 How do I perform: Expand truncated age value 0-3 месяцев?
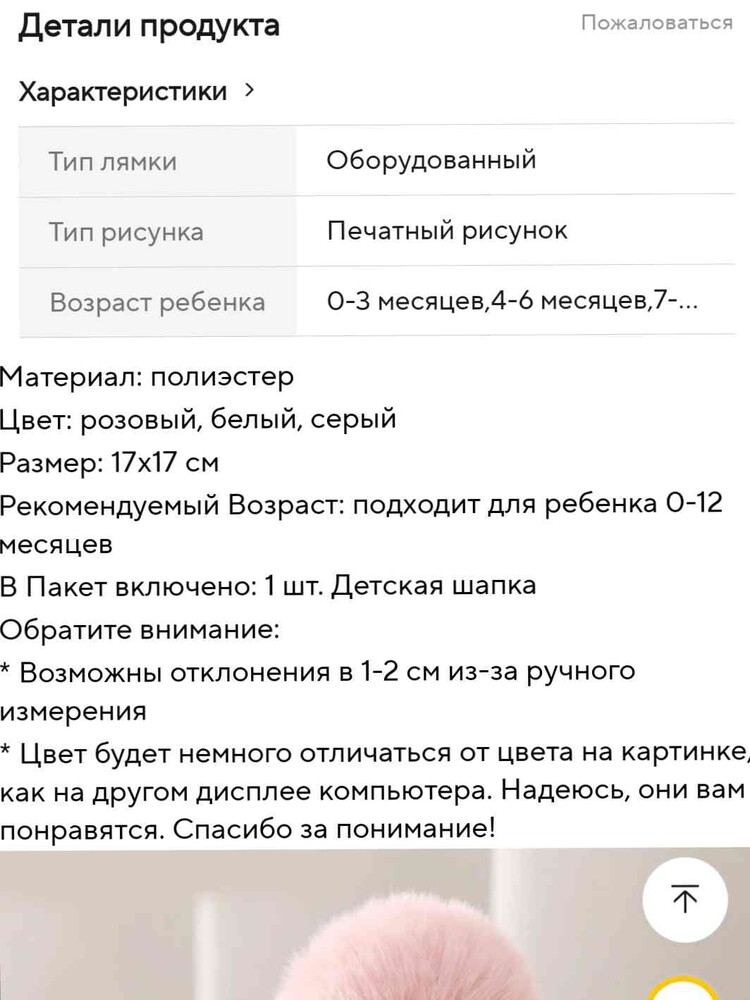point(512,301)
